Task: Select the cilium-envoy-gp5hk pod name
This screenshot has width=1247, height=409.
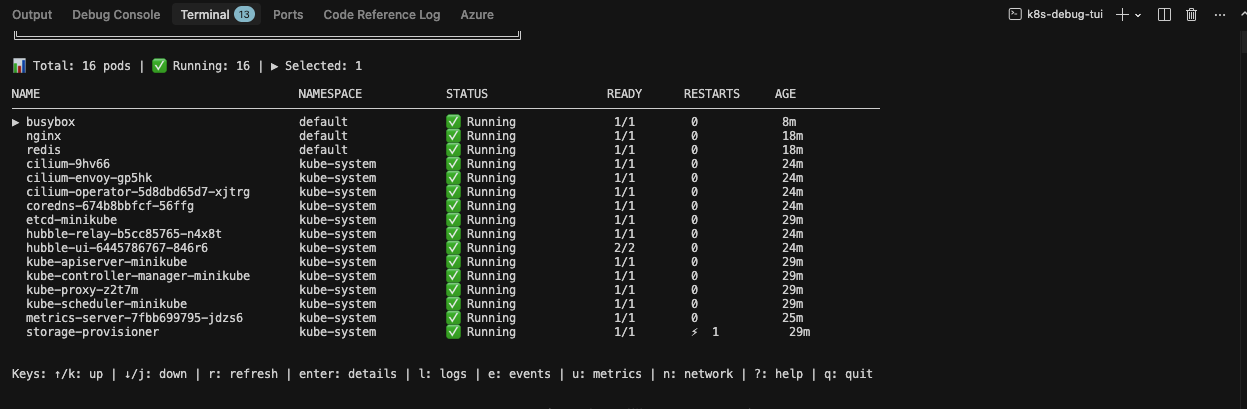Action: pos(89,178)
